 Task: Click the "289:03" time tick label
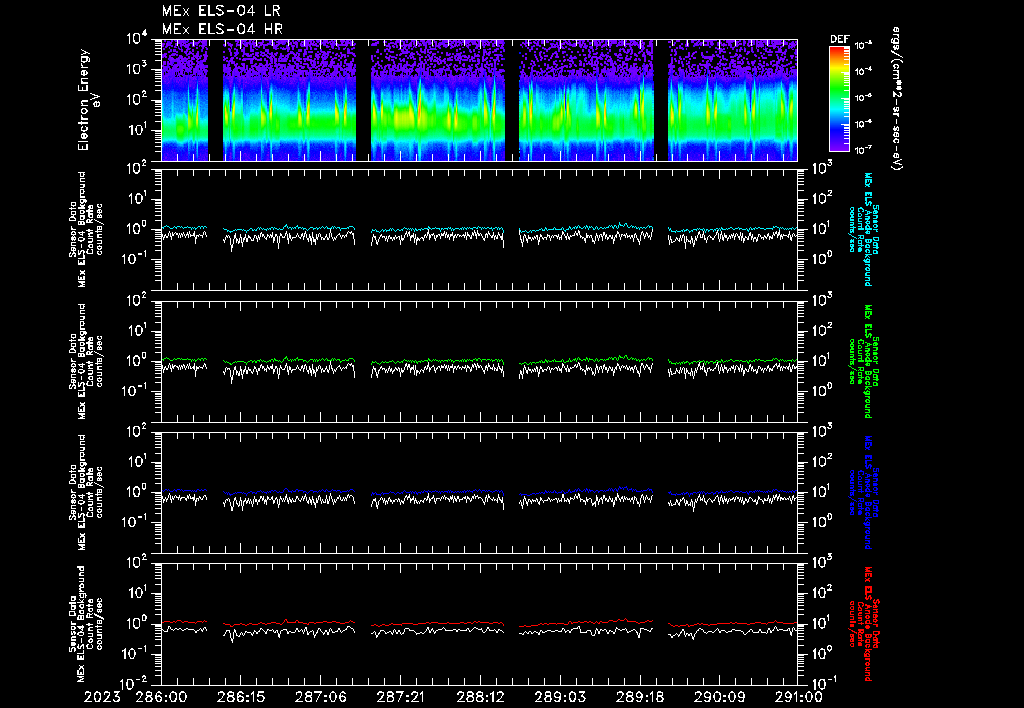tap(560, 697)
